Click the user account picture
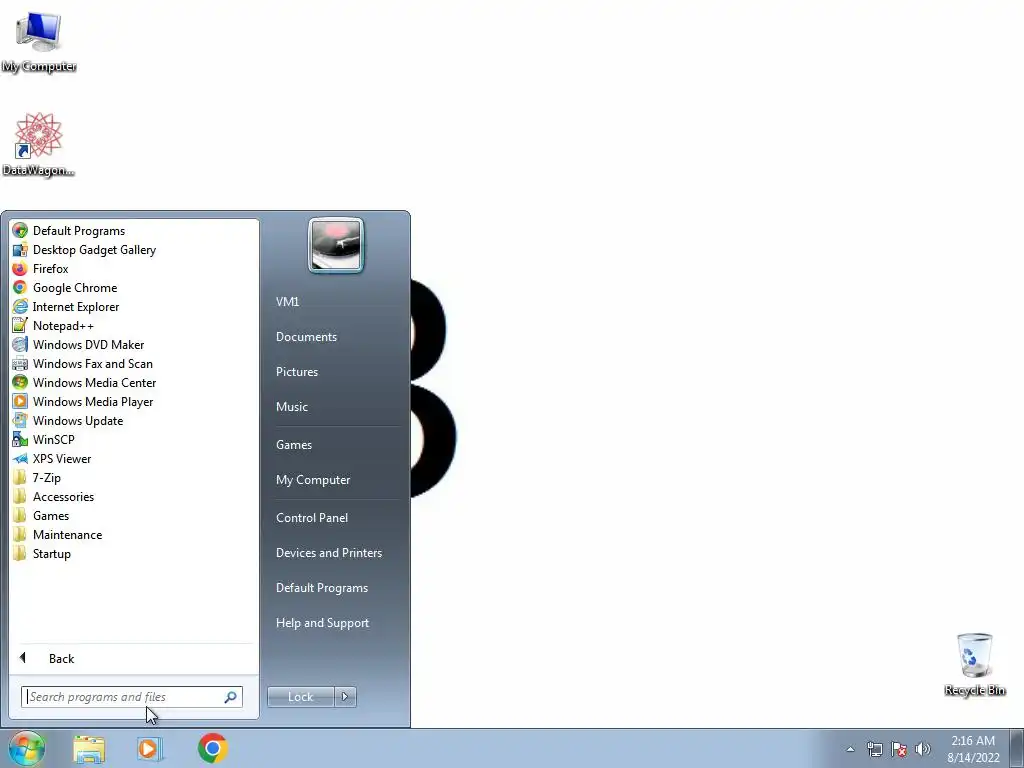The height and width of the screenshot is (768, 1024). click(336, 245)
